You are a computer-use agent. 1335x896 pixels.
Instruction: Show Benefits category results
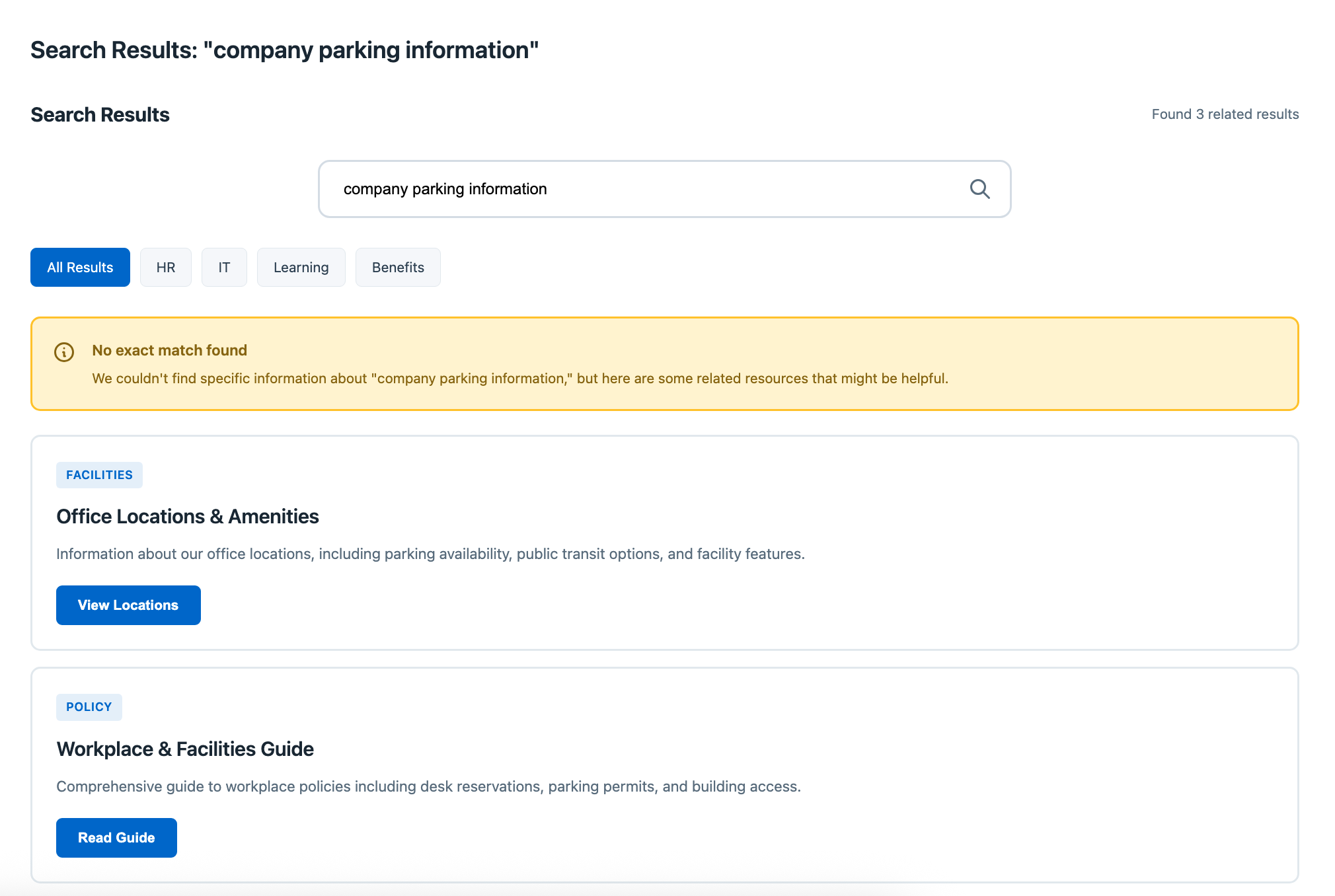[398, 268]
